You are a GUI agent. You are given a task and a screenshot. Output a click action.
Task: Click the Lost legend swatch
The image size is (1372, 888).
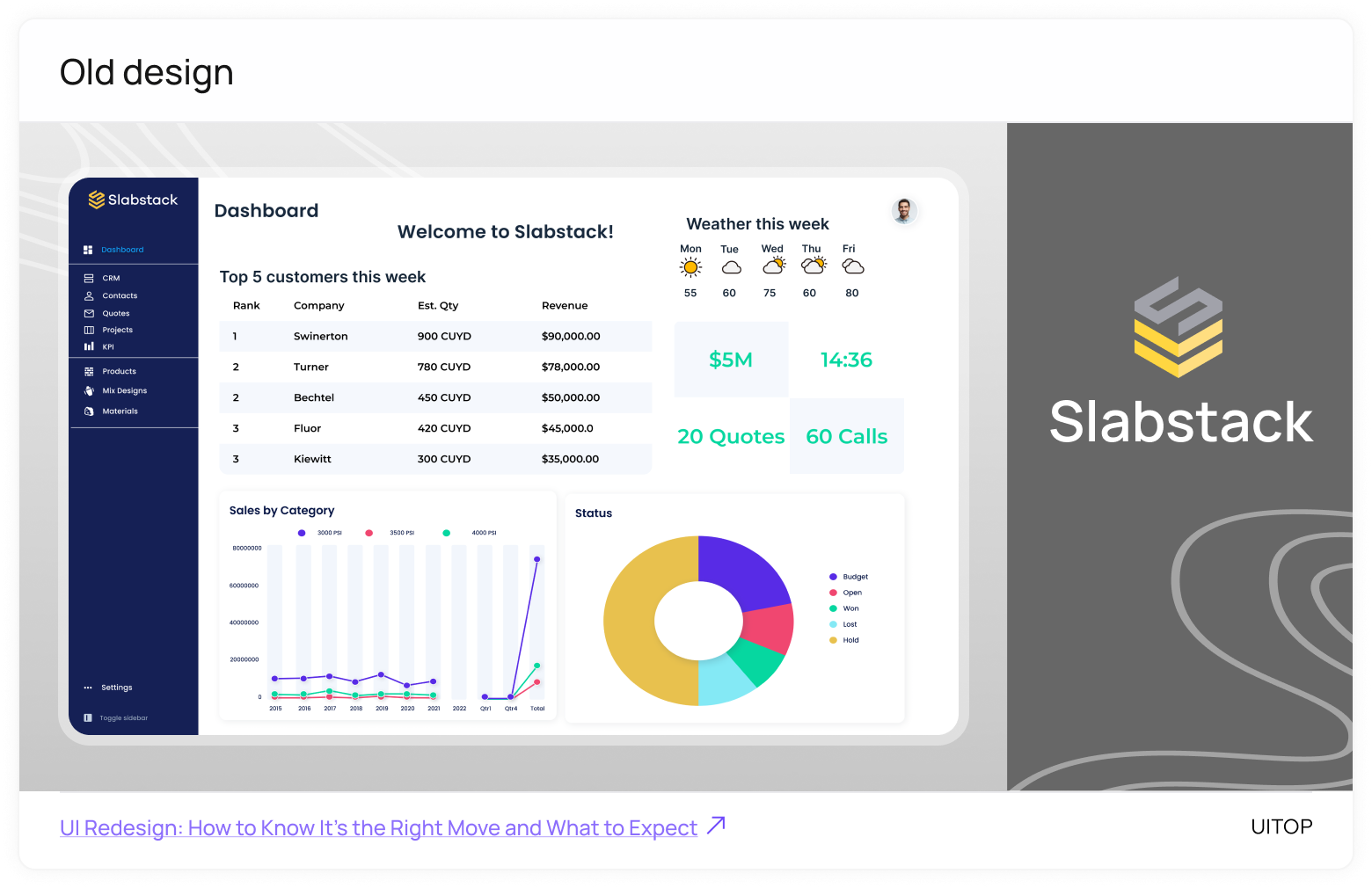pos(833,624)
